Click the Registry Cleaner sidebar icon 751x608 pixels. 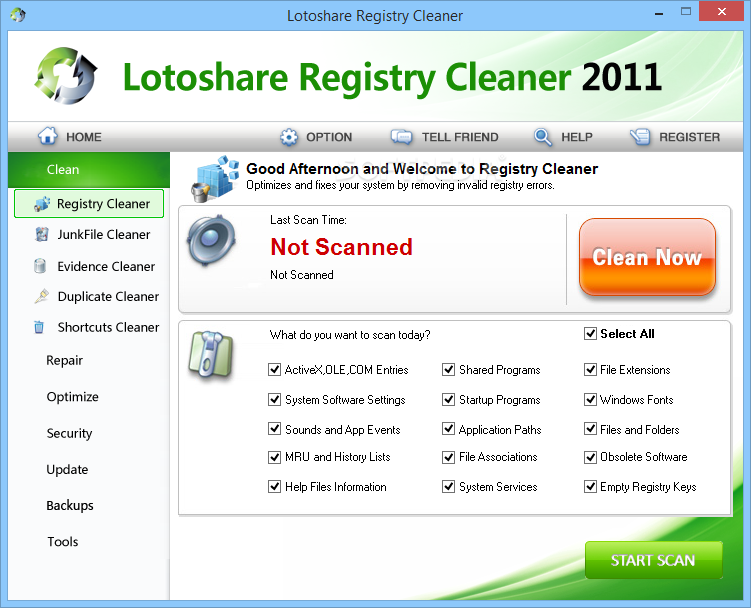tap(42, 204)
